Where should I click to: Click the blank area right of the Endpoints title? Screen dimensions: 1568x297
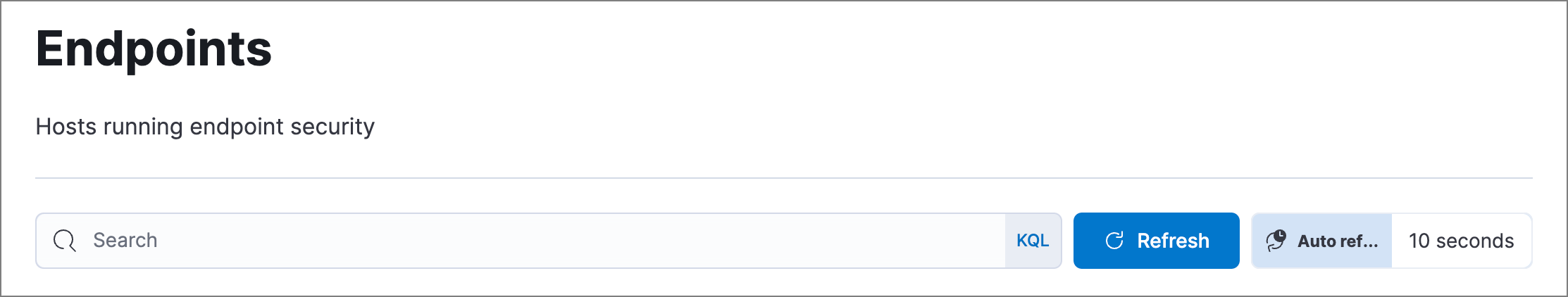coord(845,49)
